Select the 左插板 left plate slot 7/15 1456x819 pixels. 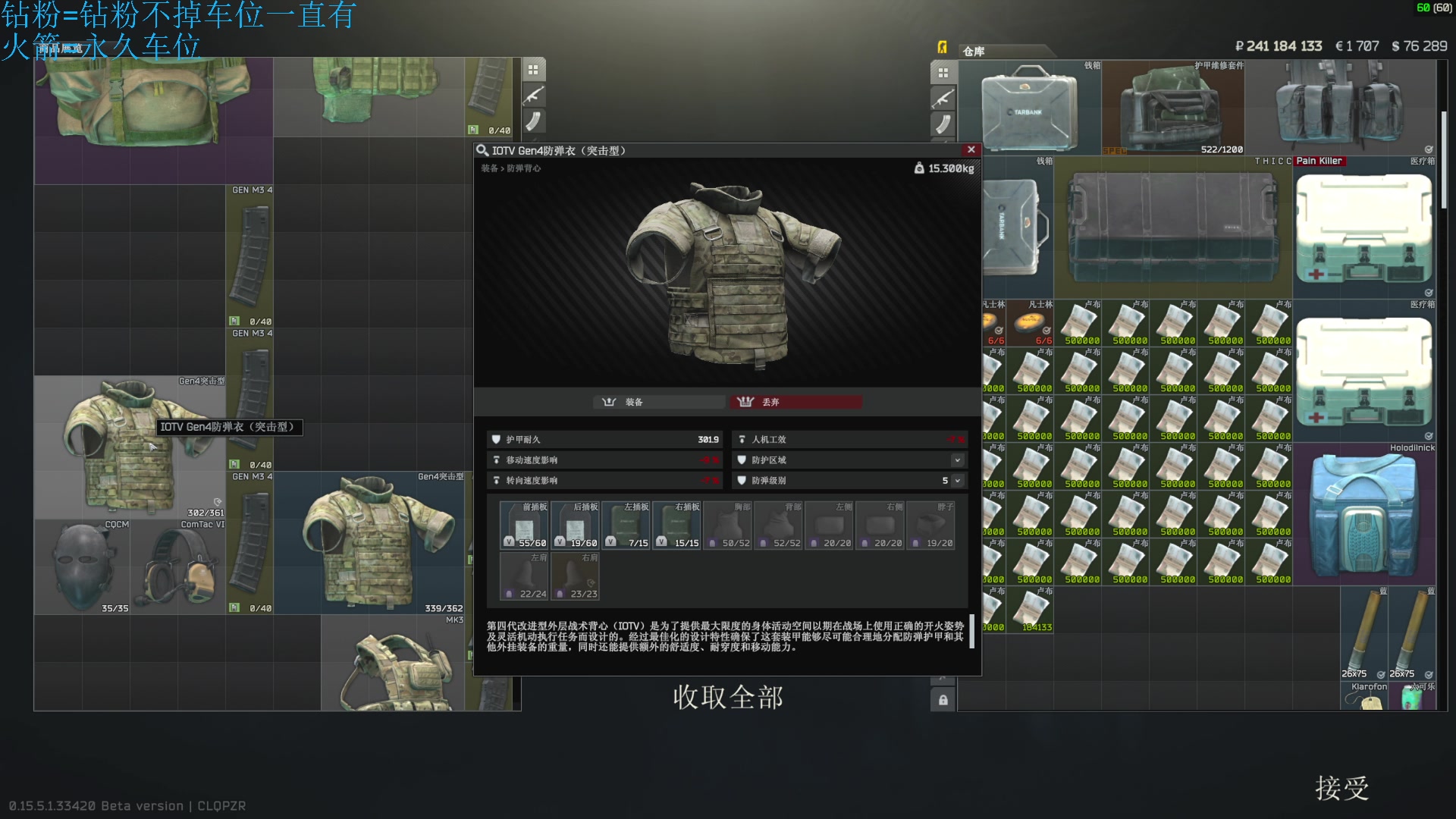pos(626,525)
